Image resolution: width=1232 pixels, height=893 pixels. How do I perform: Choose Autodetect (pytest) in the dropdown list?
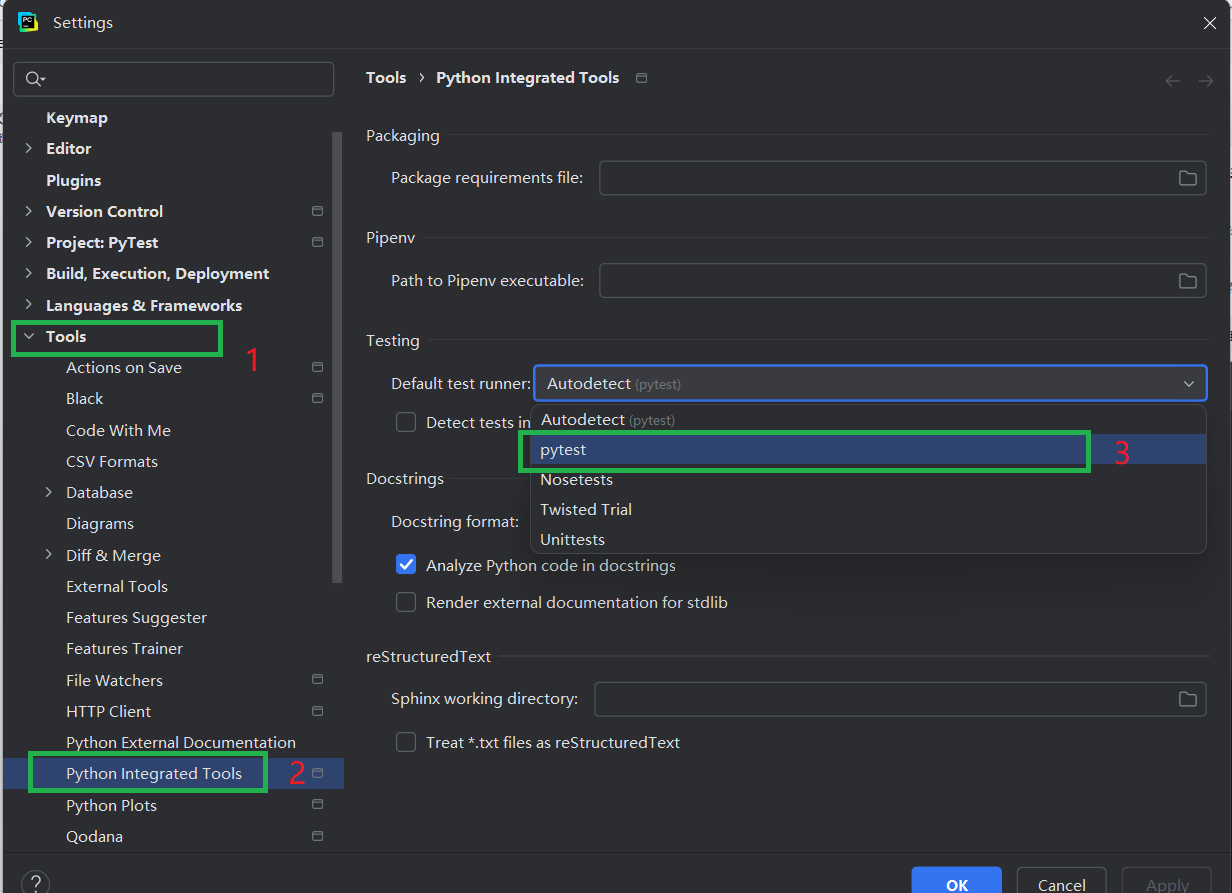pos(868,420)
